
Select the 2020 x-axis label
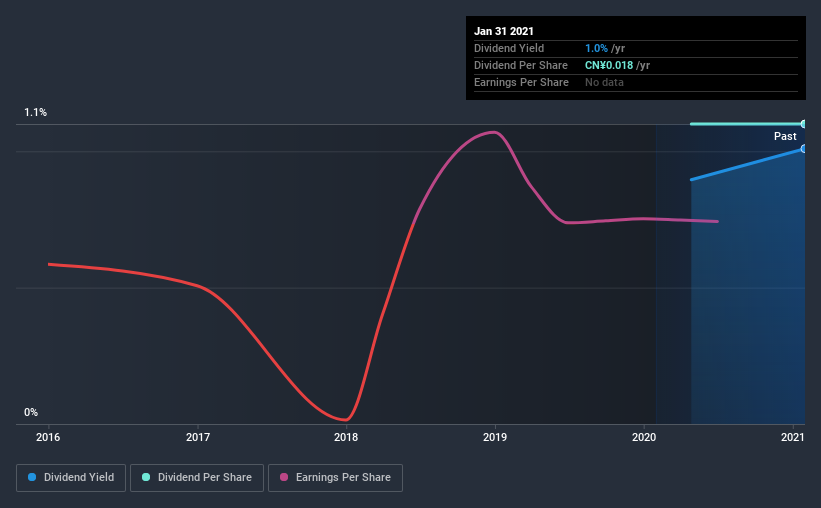(644, 437)
